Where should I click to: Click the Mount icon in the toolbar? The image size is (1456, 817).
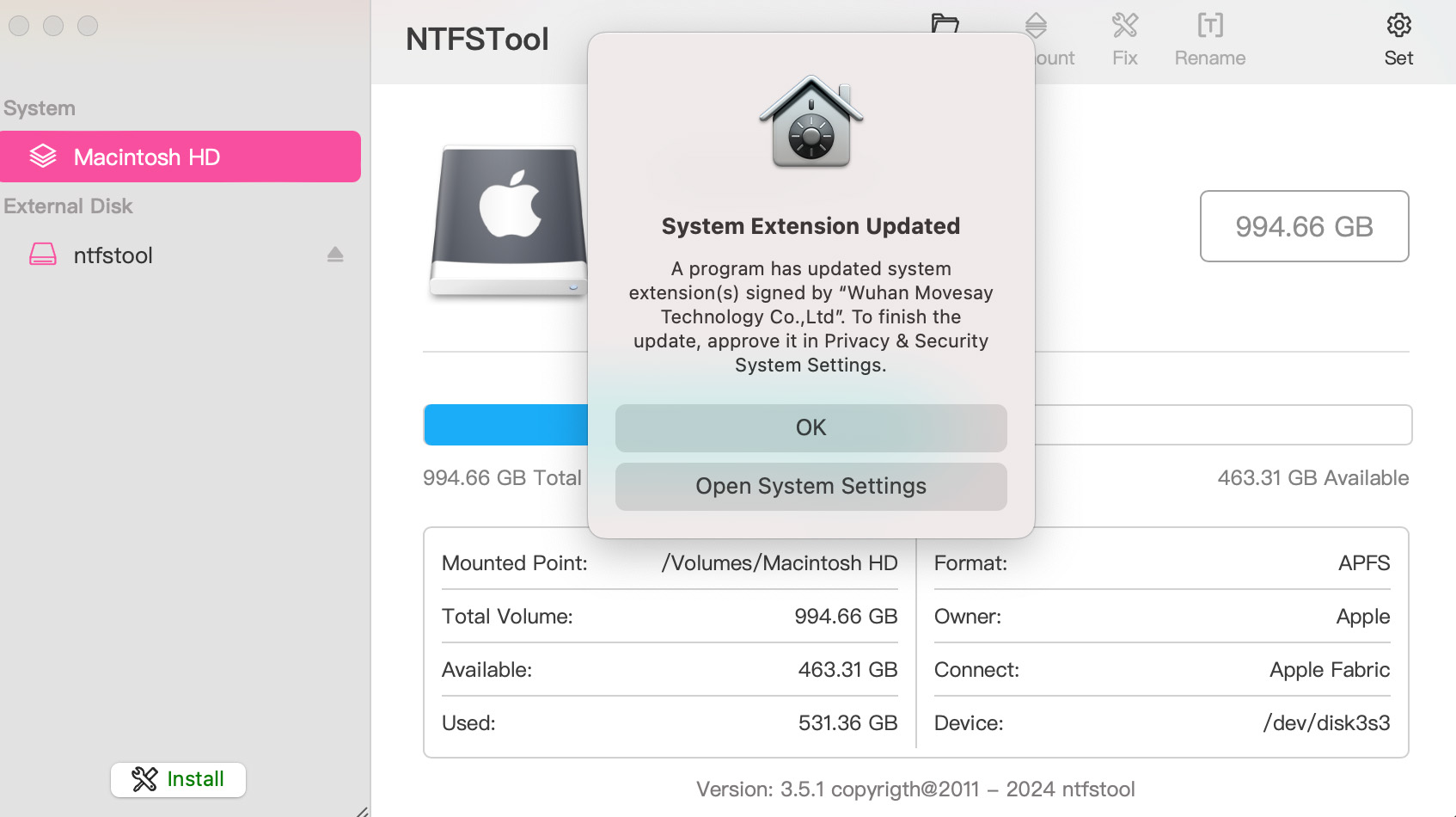point(1037,26)
